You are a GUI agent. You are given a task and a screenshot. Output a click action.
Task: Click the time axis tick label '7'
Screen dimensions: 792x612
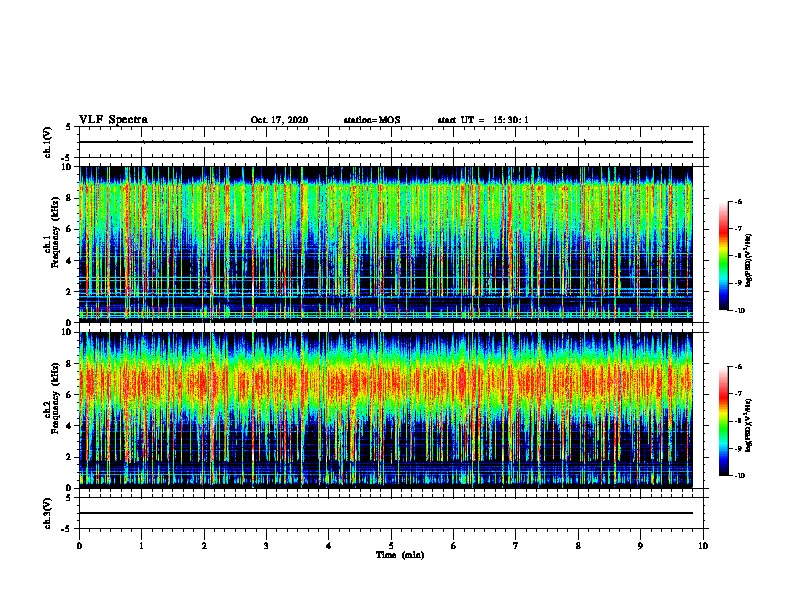tap(516, 545)
